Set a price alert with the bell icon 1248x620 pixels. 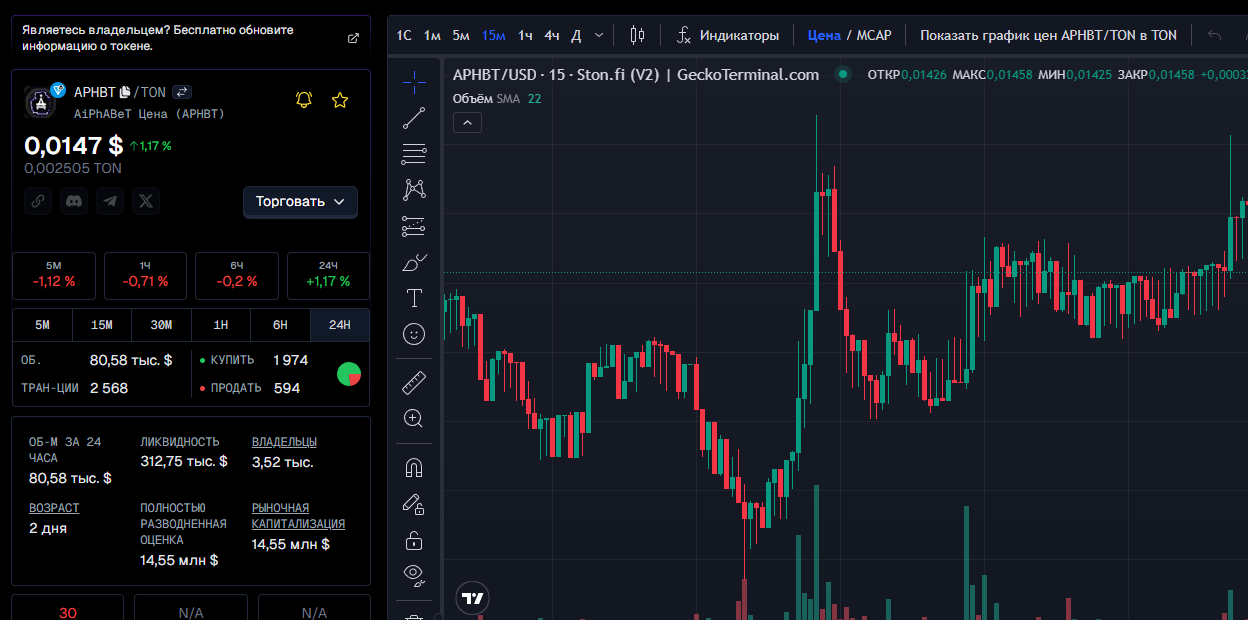(304, 100)
